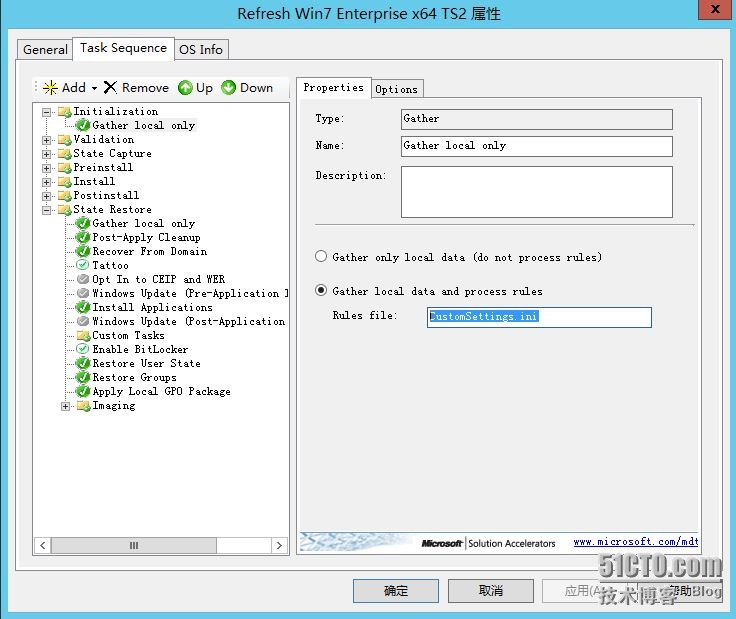Switch to the General tab

coord(45,49)
